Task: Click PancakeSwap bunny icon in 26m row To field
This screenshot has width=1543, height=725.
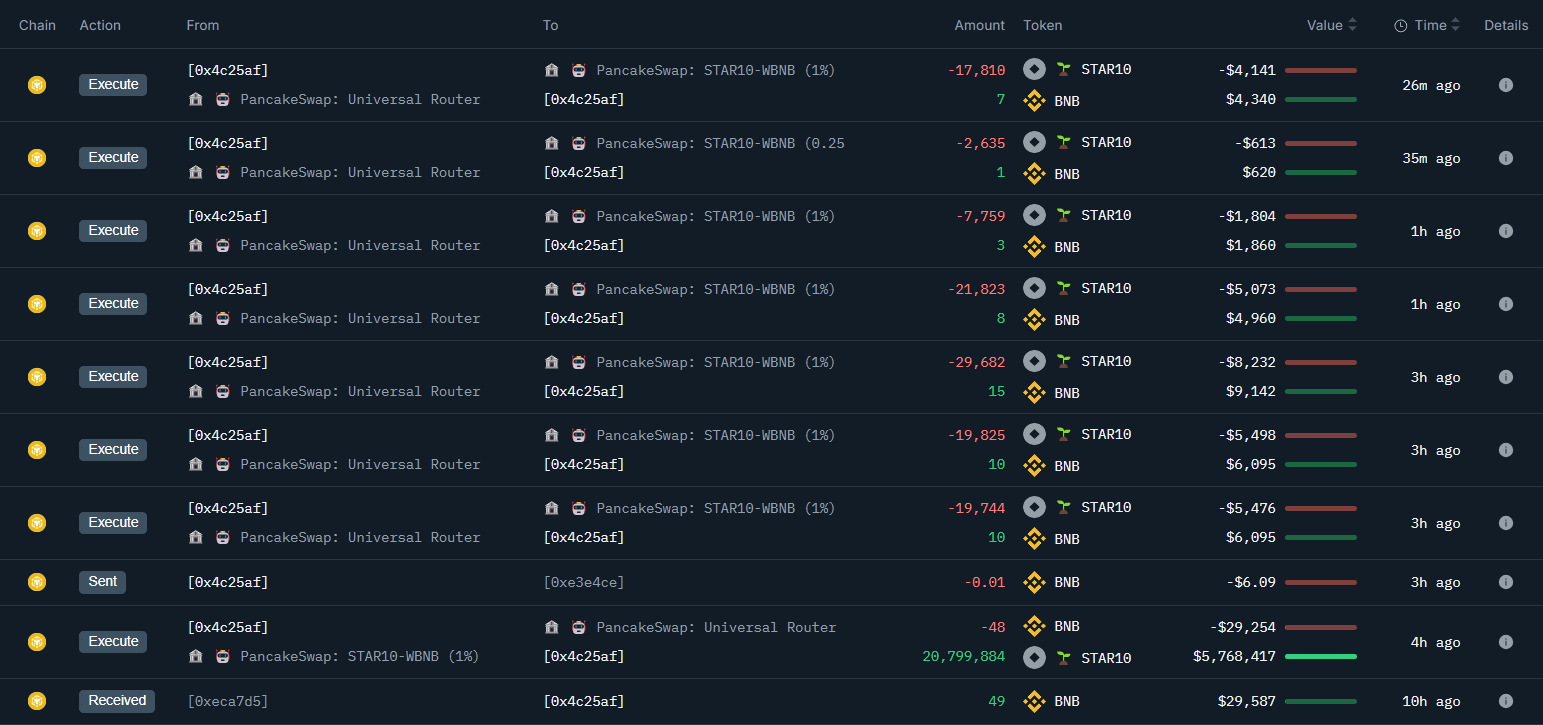Action: [578, 70]
